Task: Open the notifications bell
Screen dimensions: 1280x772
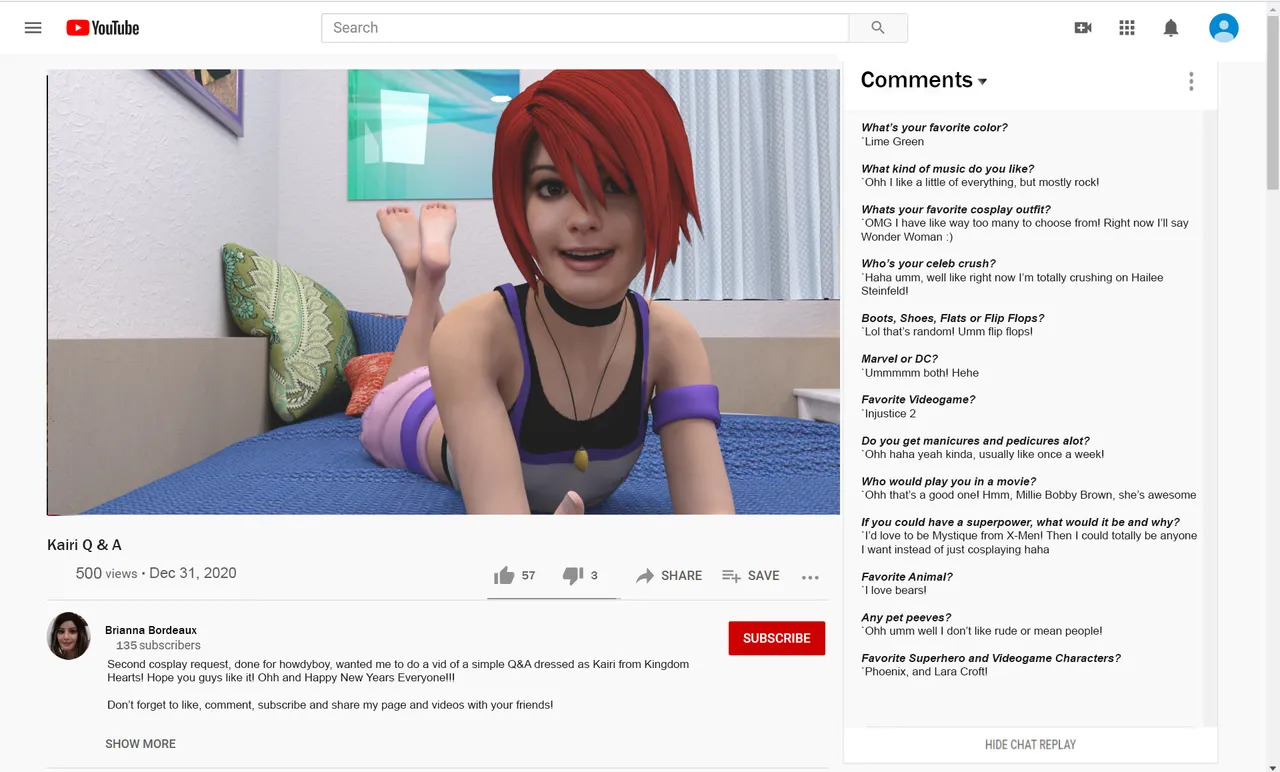Action: coord(1171,28)
